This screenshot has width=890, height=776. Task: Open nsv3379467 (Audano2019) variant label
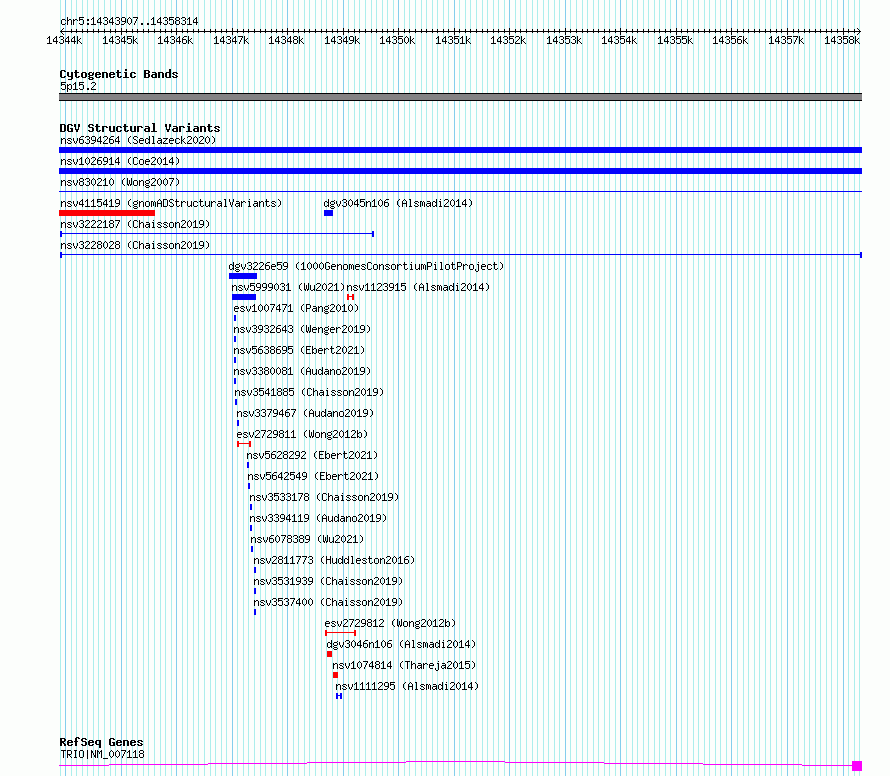coord(305,413)
